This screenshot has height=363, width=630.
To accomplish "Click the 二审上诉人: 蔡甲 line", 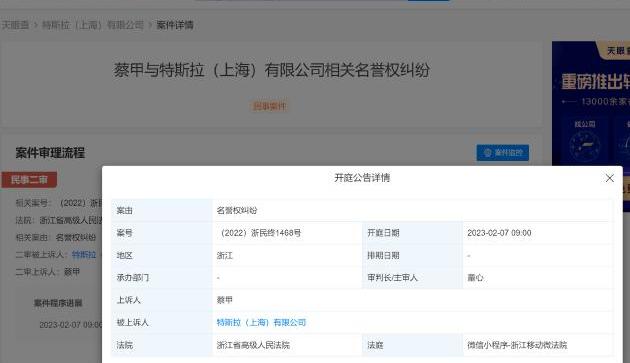I will click(x=48, y=272).
